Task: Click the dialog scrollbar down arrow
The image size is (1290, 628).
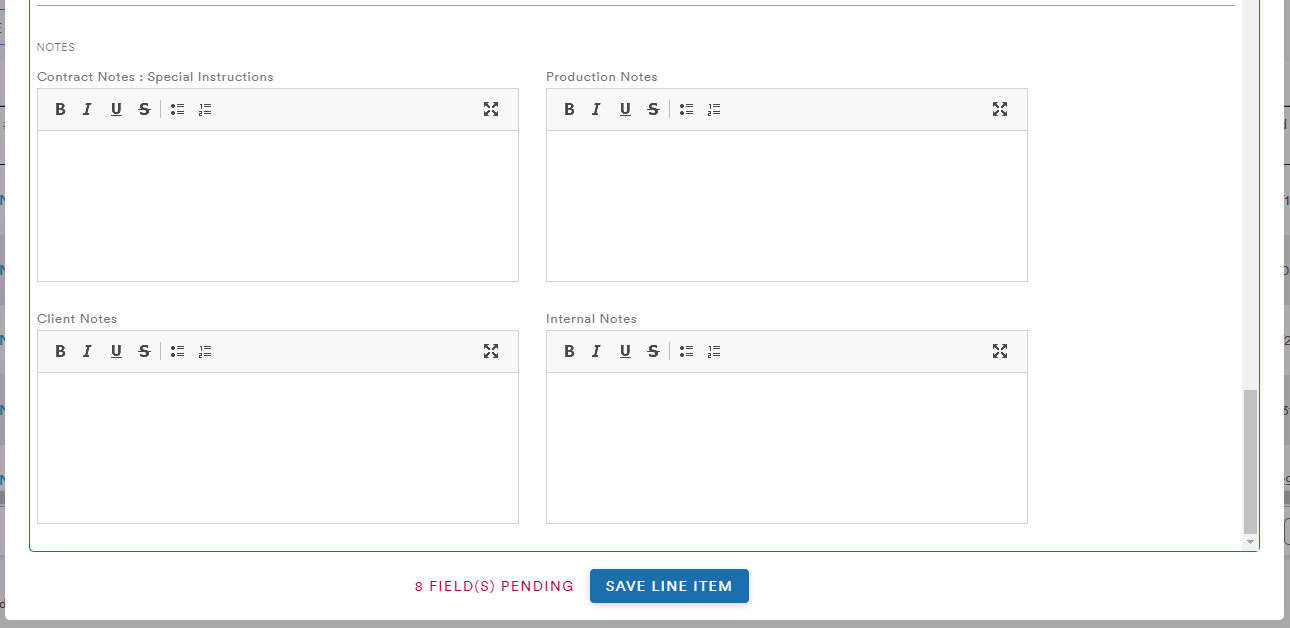Action: click(1250, 542)
